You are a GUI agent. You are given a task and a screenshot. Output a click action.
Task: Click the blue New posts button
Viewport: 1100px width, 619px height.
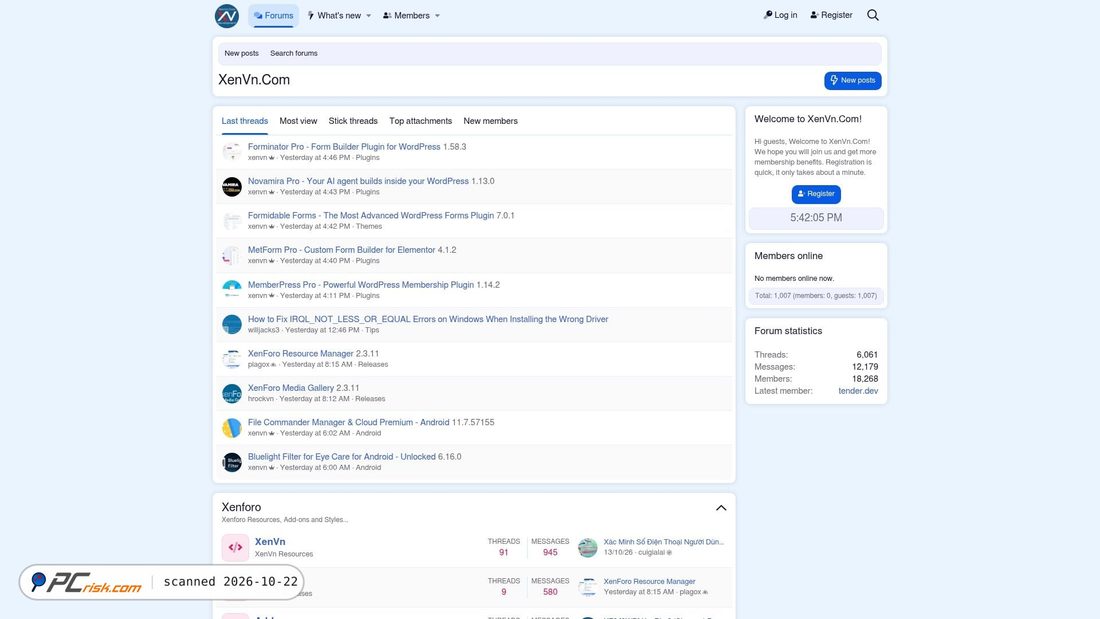[852, 81]
